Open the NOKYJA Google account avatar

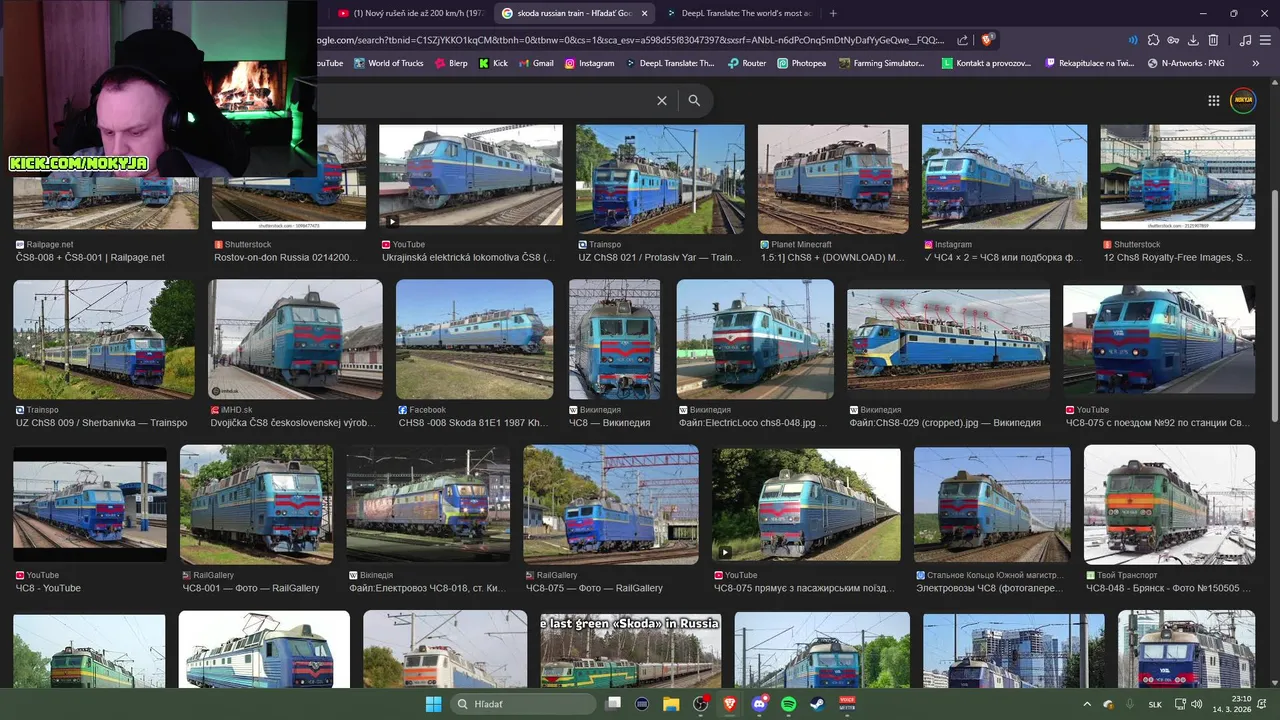1243,100
